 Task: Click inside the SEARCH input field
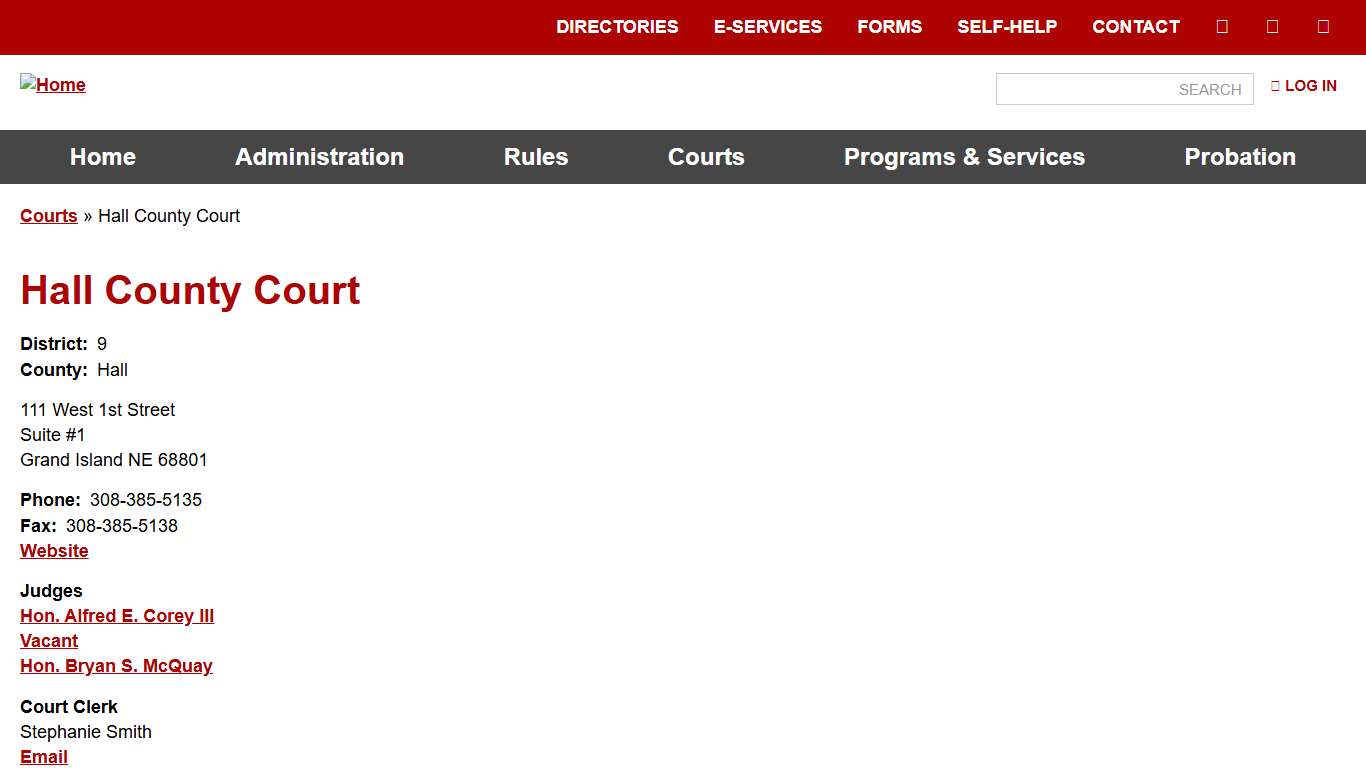point(1124,89)
